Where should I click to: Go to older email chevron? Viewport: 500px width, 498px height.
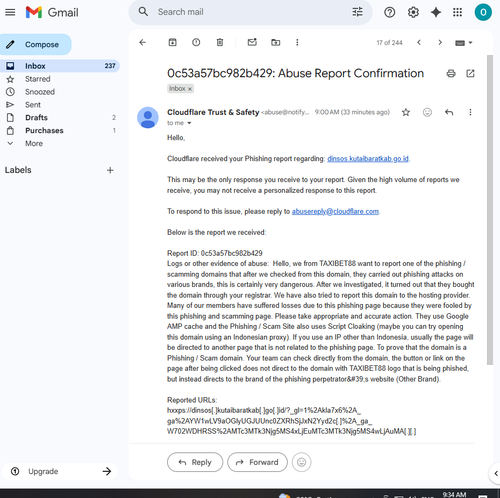[x=440, y=42]
